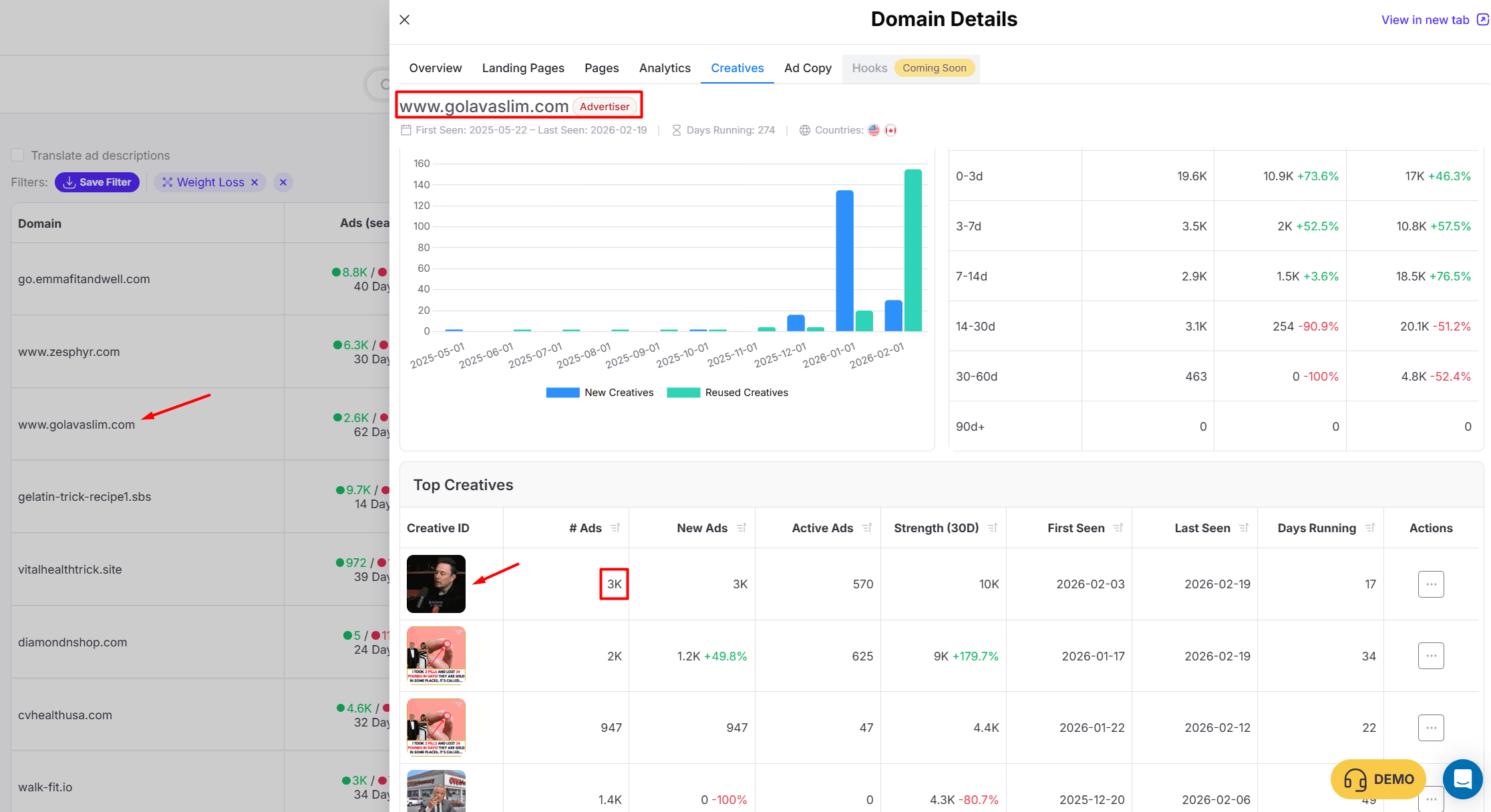Click the Days Running sort icon

point(1370,528)
